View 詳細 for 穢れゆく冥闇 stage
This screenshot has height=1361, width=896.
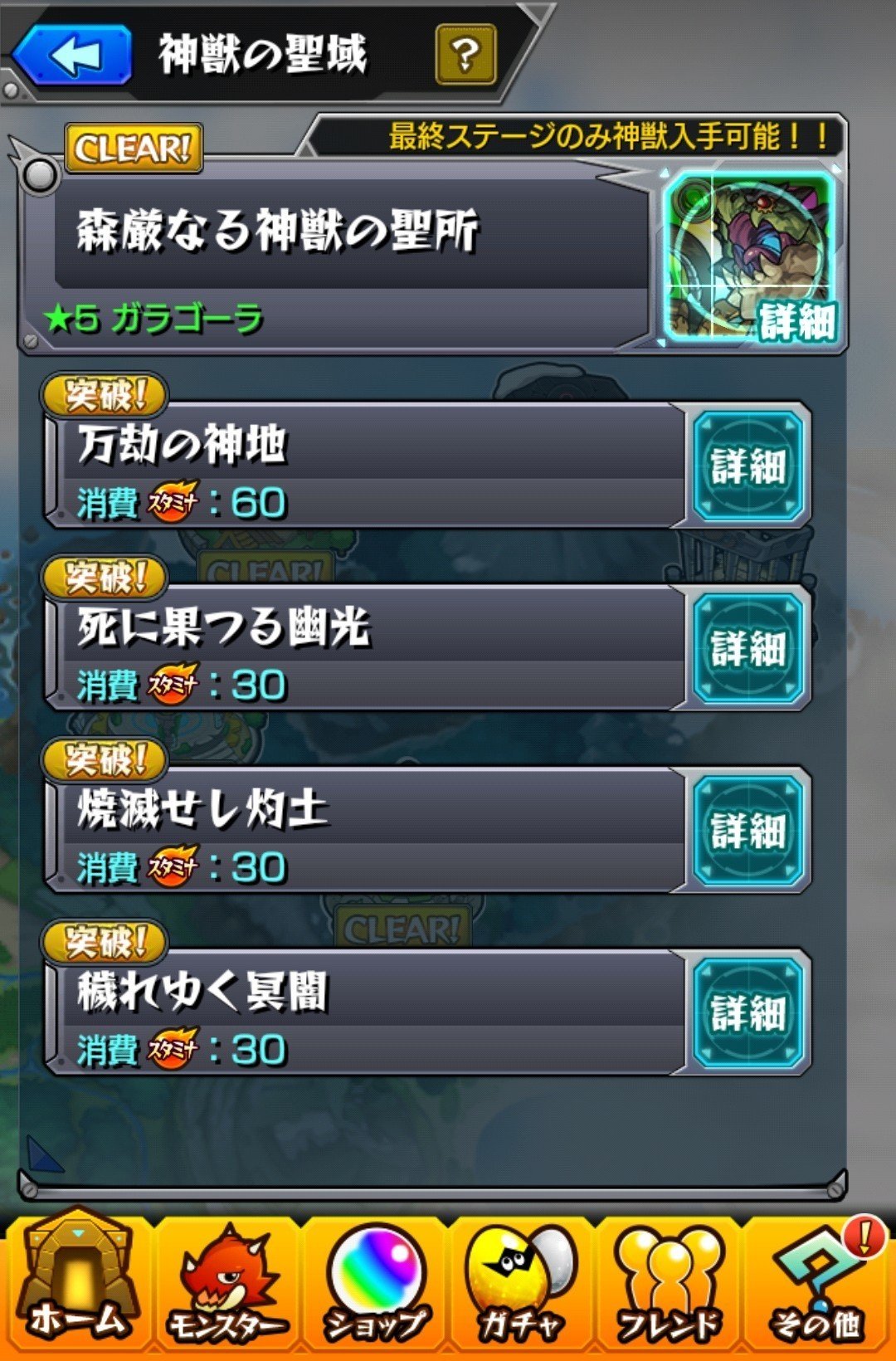tap(748, 1014)
